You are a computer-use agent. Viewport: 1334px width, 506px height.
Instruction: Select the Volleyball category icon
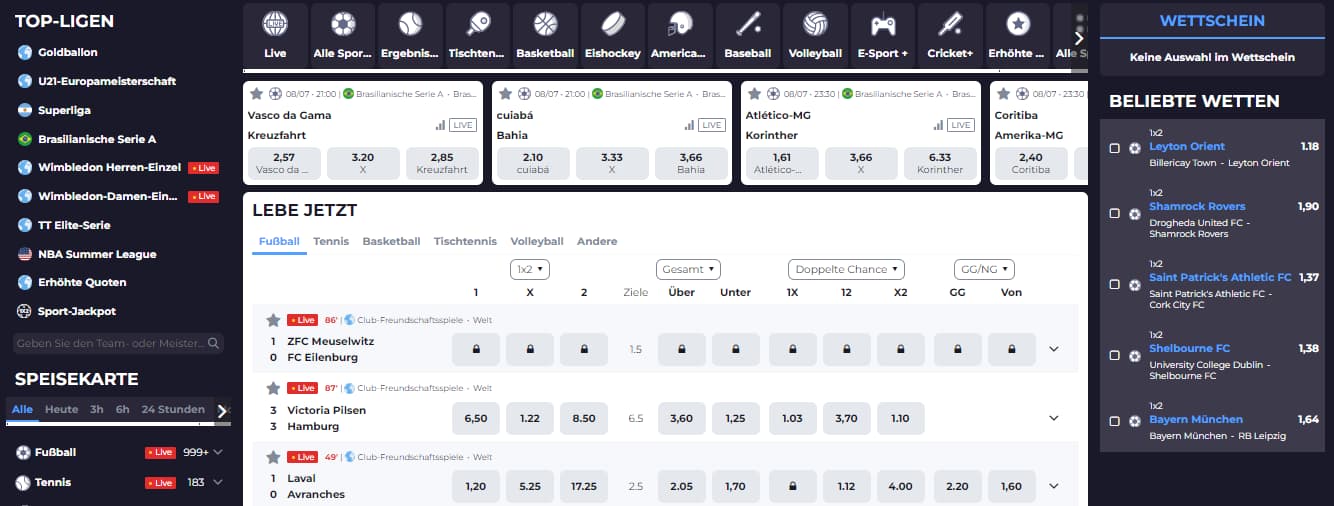(815, 24)
